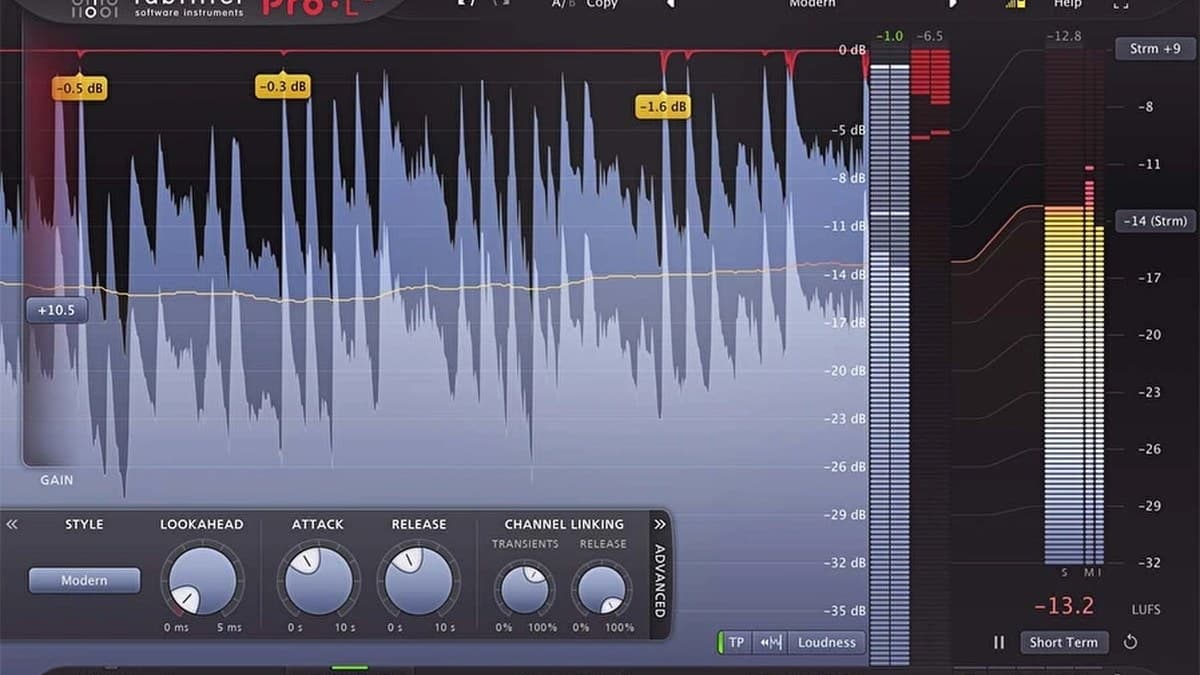Open the Strm +9 meter scale menu
Image resolution: width=1200 pixels, height=675 pixels.
[1155, 48]
